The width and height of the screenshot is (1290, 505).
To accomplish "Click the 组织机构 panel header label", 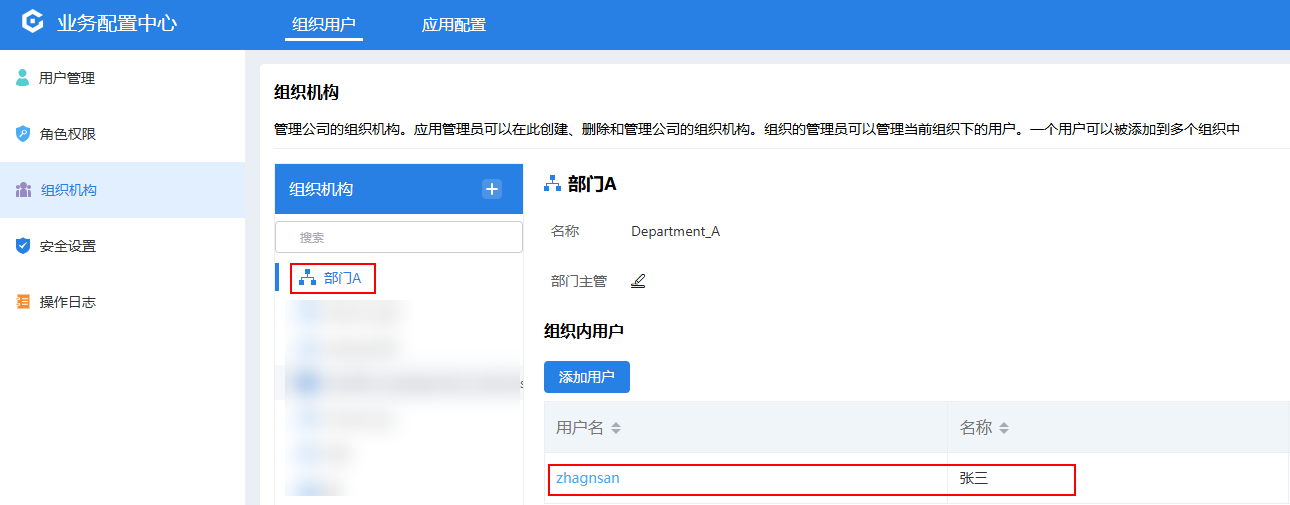I will [321, 189].
